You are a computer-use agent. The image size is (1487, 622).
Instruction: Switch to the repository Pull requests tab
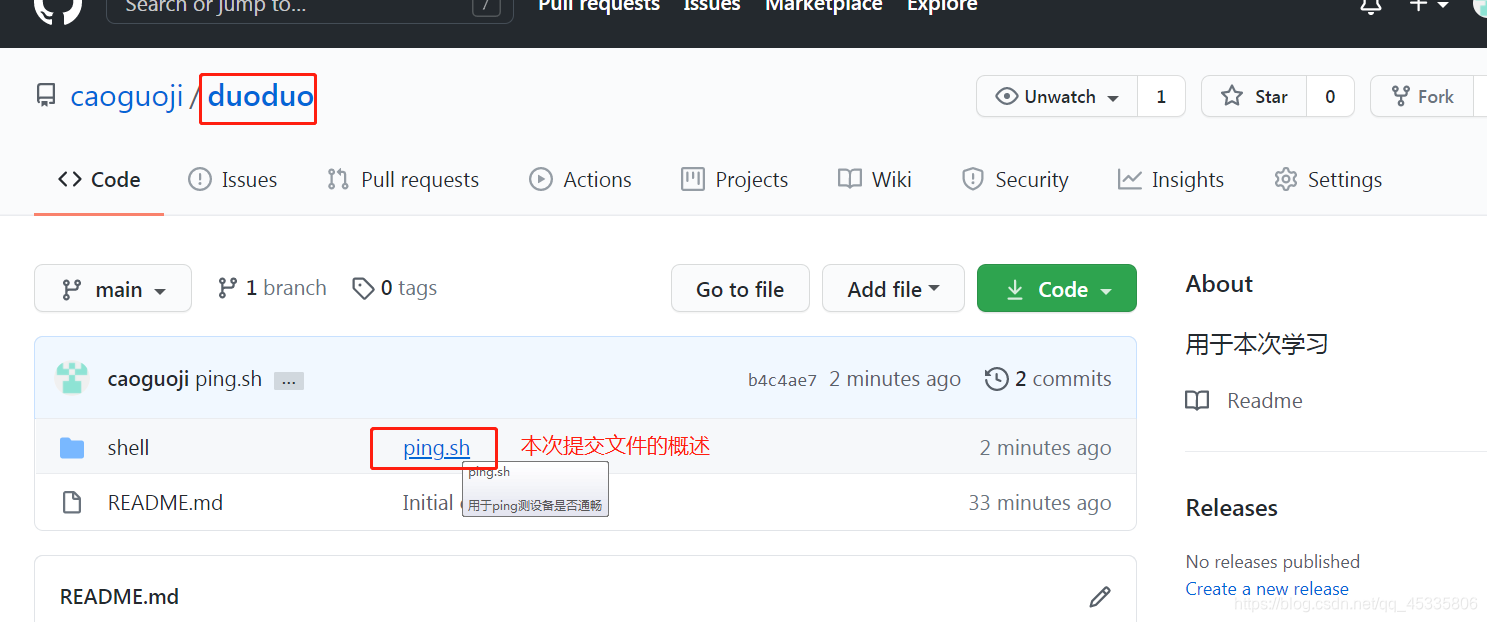point(404,180)
